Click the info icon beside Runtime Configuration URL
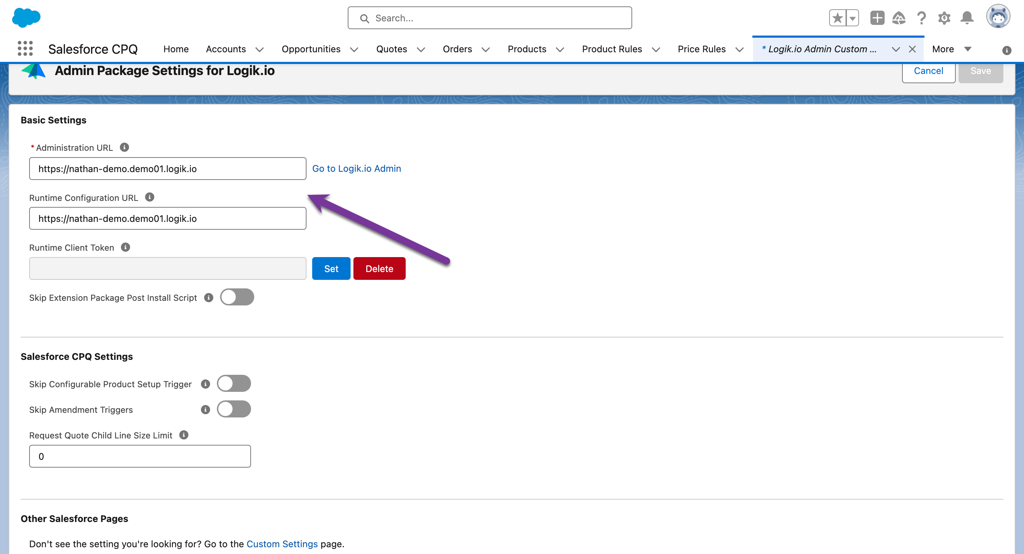Screen dimensions: 1024x554 point(150,197)
